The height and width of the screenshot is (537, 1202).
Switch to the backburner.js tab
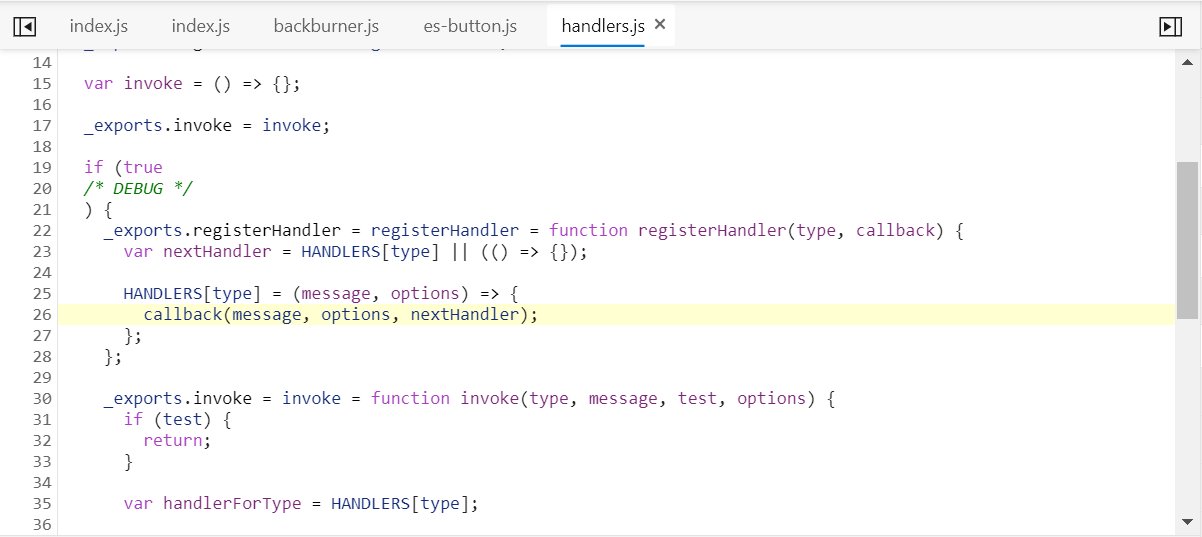pos(326,26)
